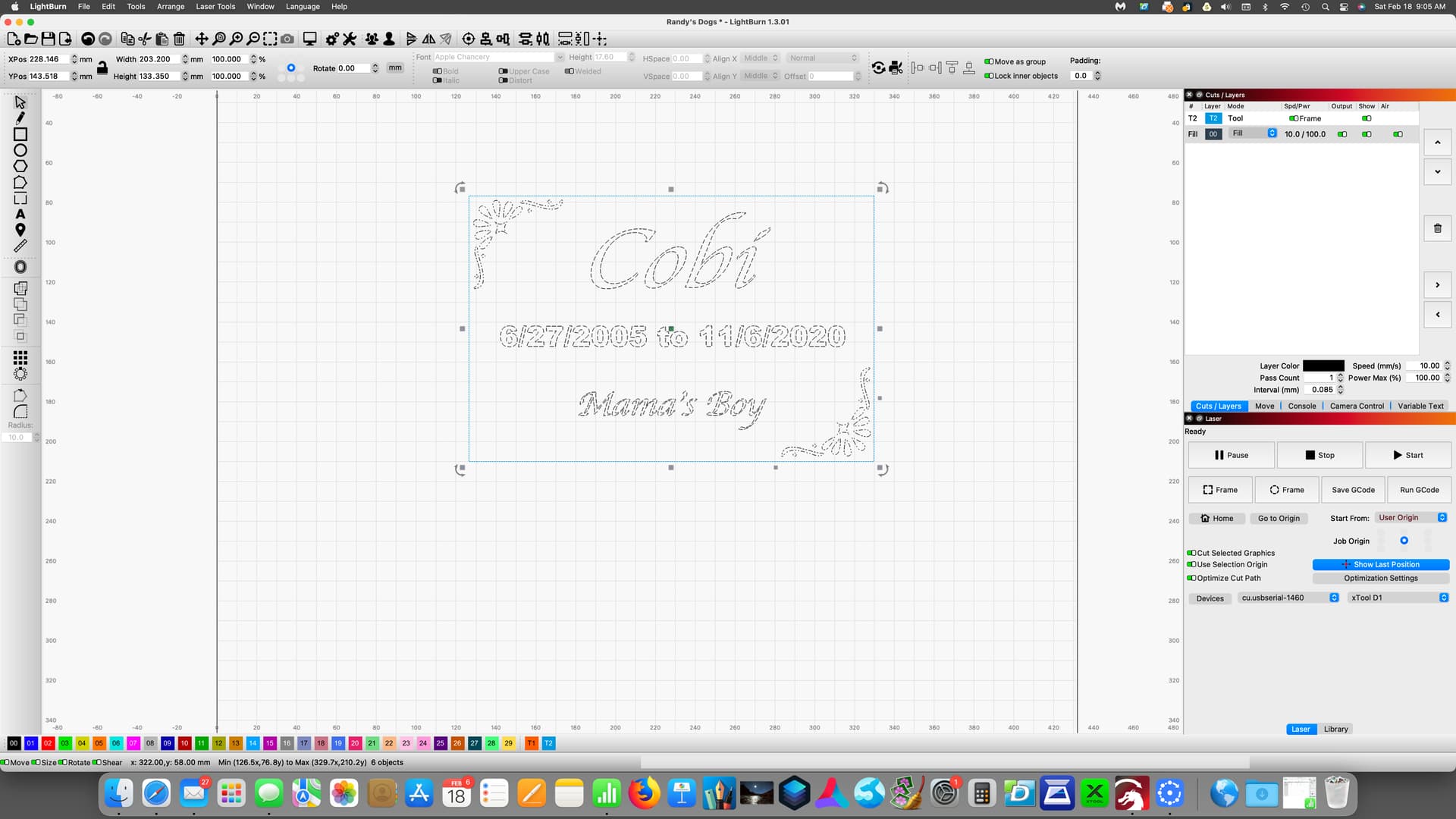Toggle Cut Selected Graphics option
The height and width of the screenshot is (819, 1456).
pyautogui.click(x=1191, y=553)
